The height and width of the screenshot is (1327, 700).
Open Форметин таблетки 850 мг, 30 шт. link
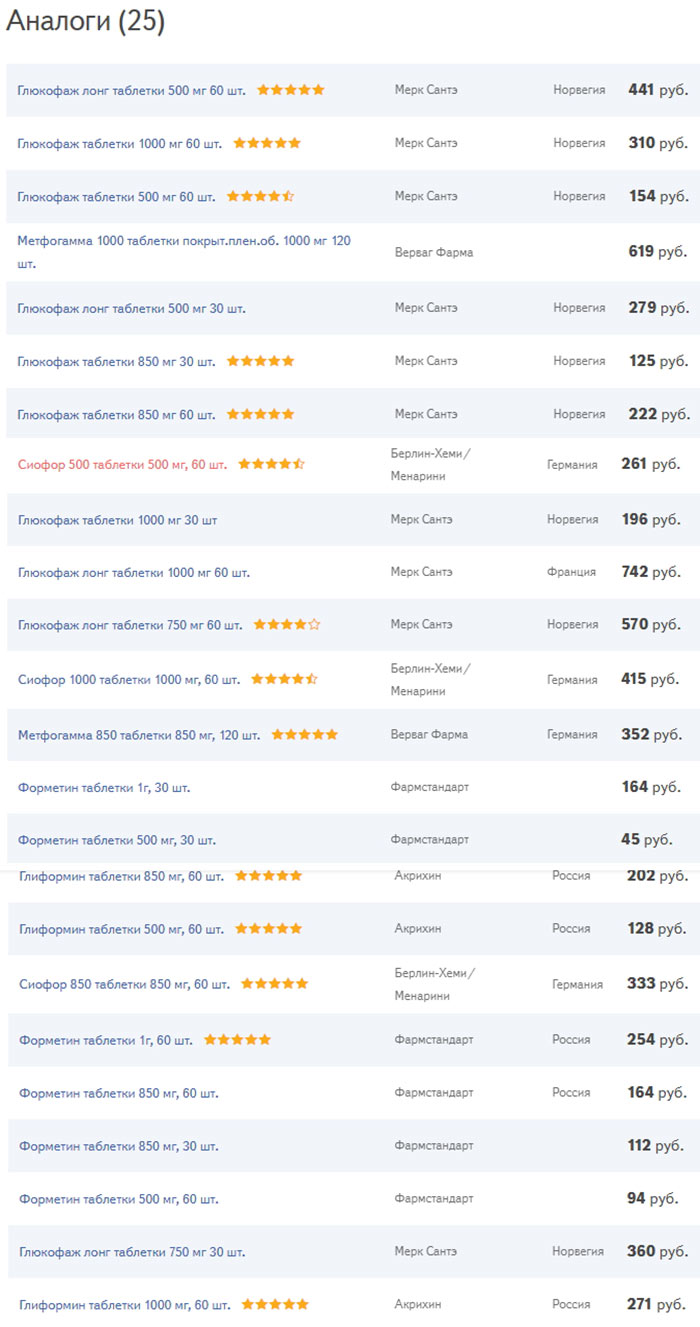pyautogui.click(x=119, y=1146)
